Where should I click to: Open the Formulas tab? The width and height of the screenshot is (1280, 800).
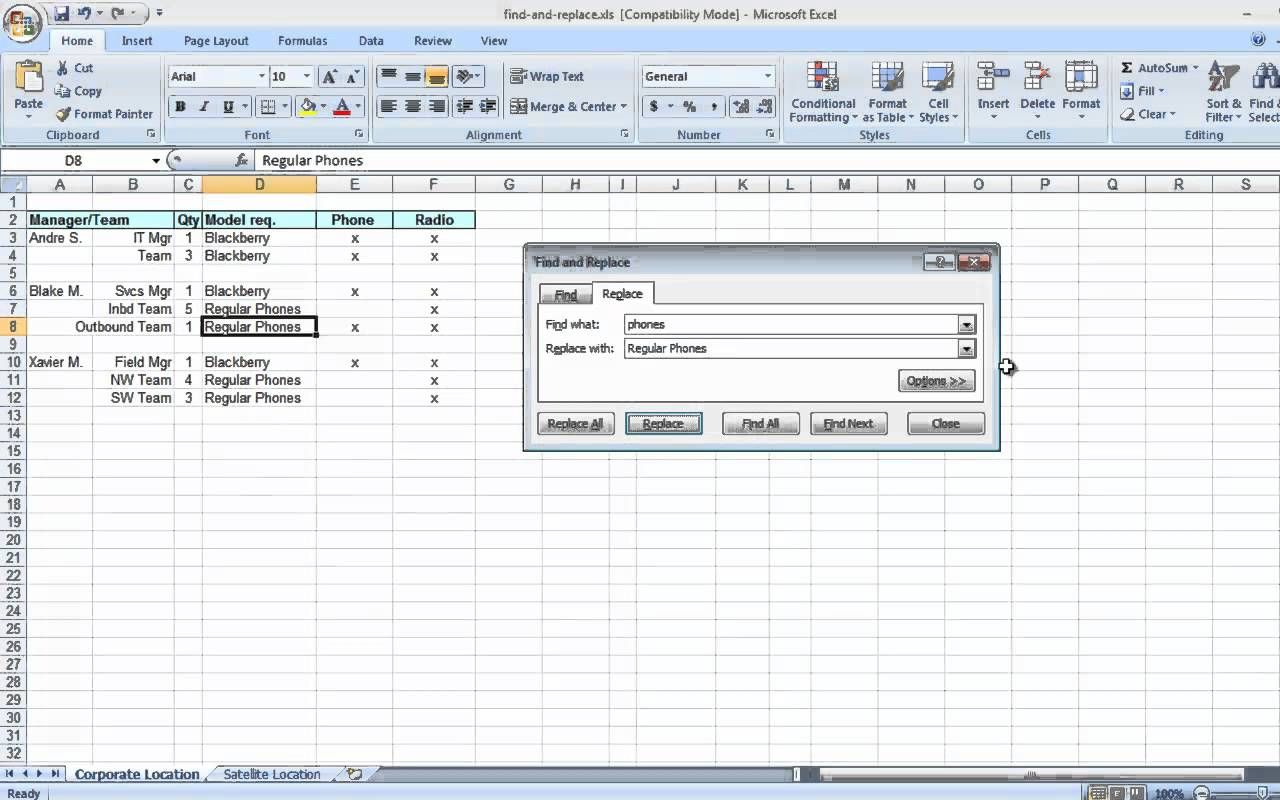303,41
